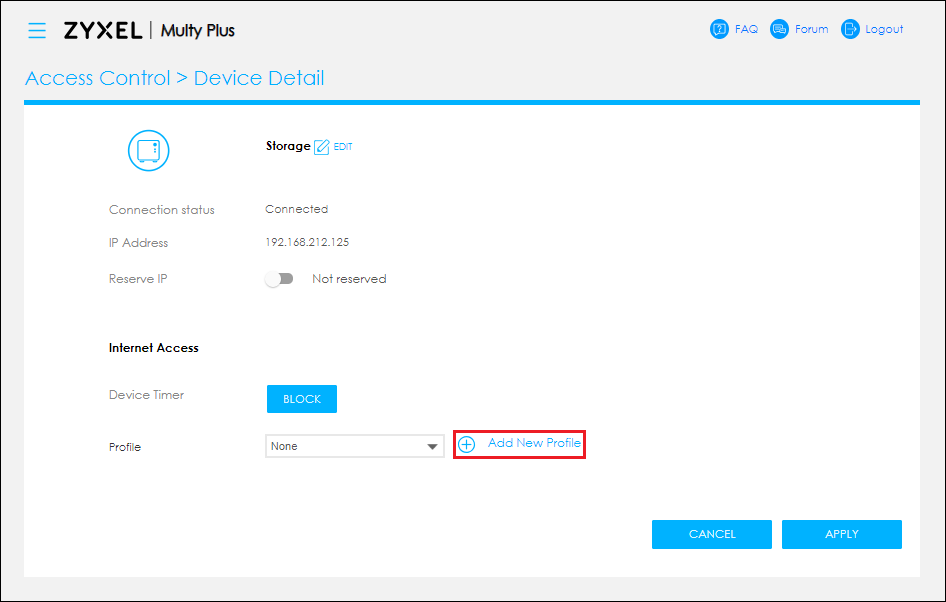The width and height of the screenshot is (946, 602).
Task: Open the Forum link text
Action: point(811,29)
